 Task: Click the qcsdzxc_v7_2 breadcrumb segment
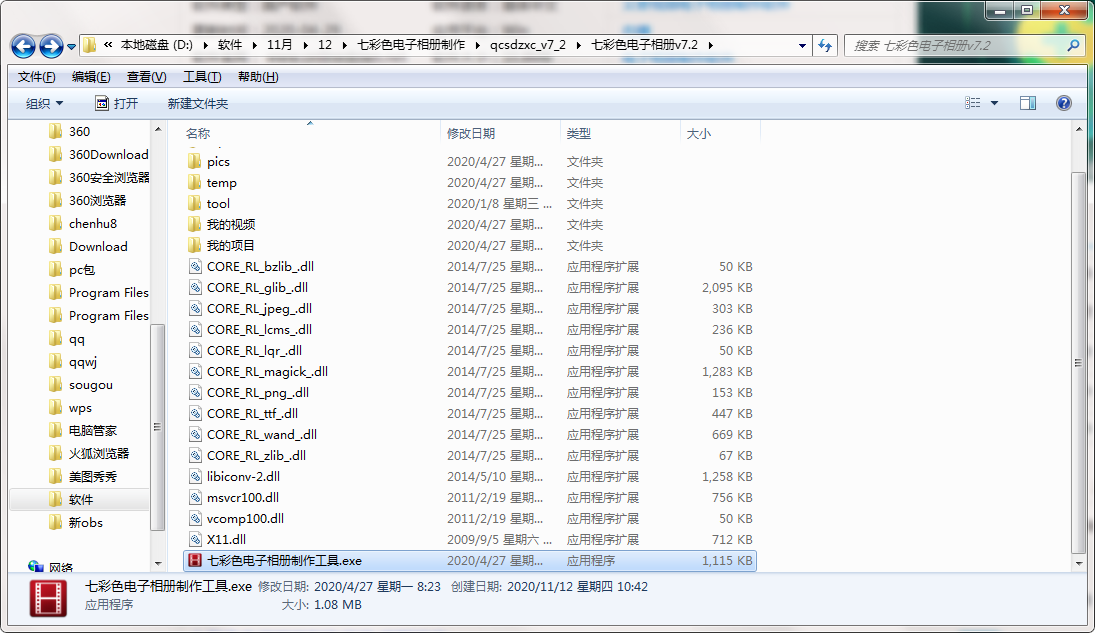point(527,45)
